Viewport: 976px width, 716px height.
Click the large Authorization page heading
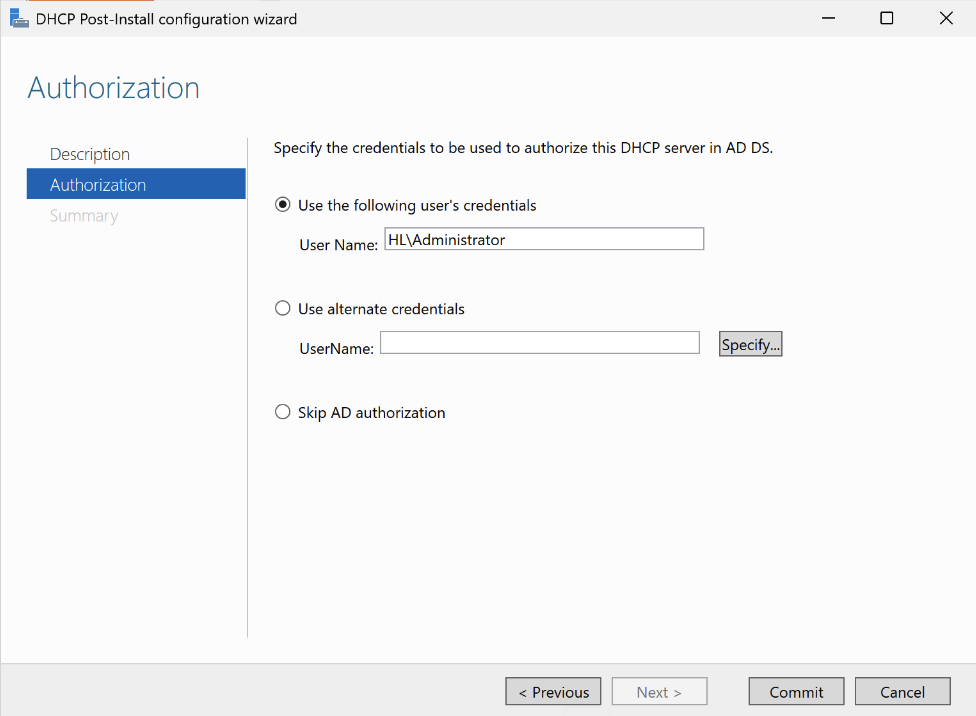click(114, 88)
